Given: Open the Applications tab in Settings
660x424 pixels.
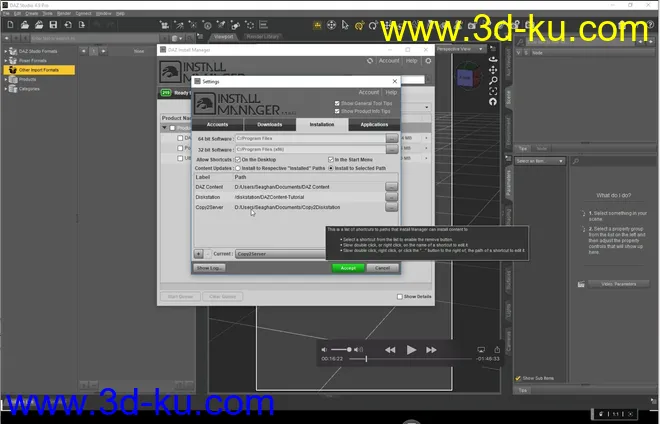Looking at the screenshot, I should (374, 125).
